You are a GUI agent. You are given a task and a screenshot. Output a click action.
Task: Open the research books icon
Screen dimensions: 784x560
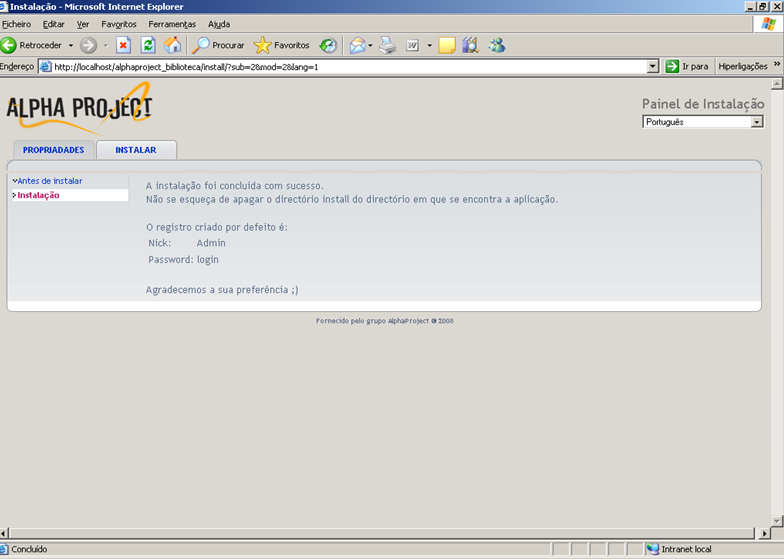coord(470,46)
